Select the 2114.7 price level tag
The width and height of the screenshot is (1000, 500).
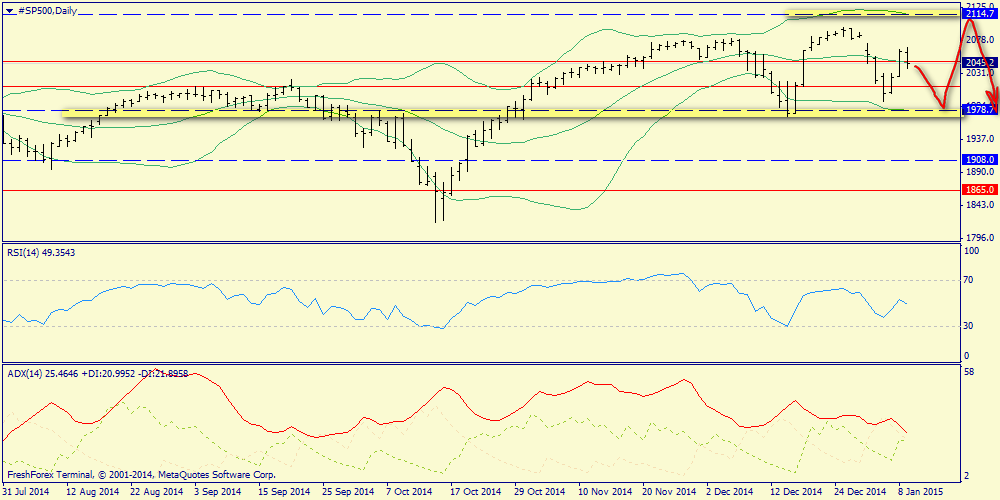(x=980, y=13)
